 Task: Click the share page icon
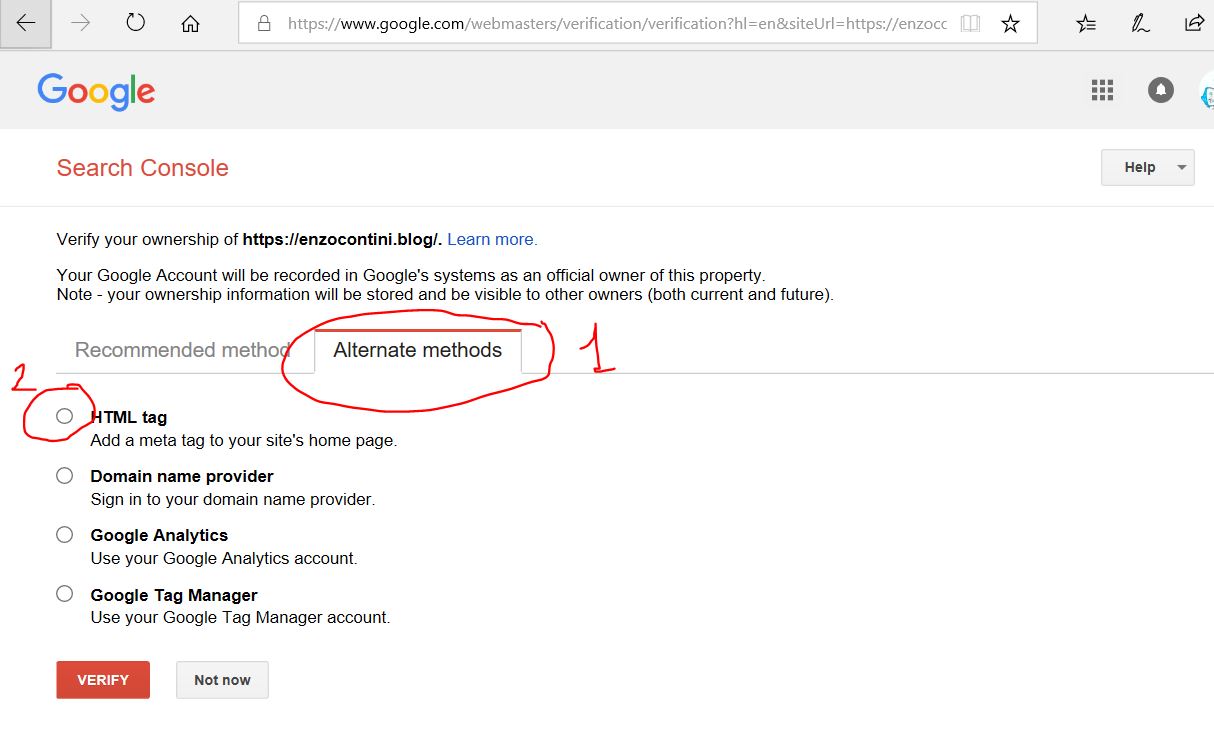click(x=1194, y=23)
